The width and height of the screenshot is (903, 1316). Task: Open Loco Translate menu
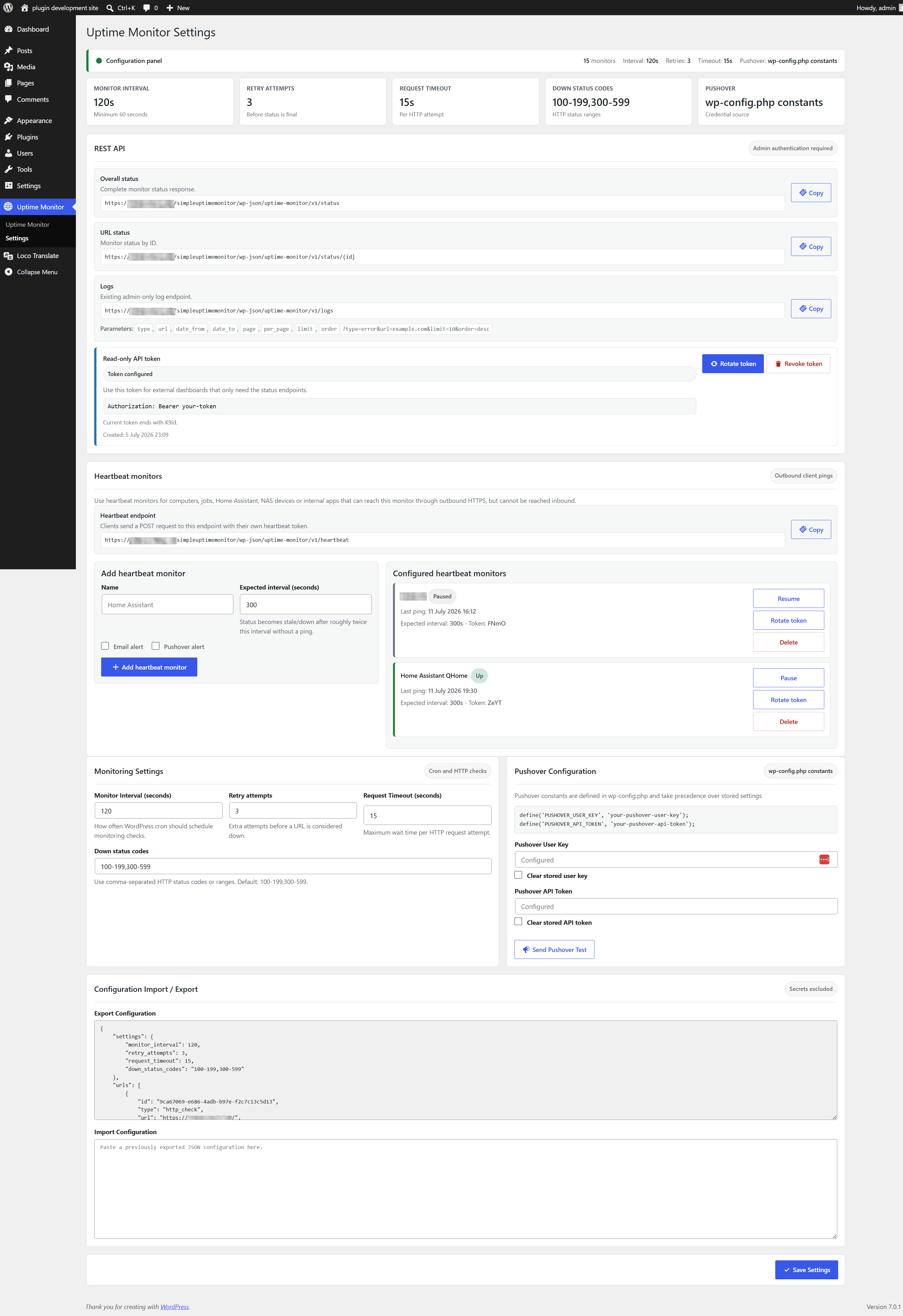coord(37,255)
